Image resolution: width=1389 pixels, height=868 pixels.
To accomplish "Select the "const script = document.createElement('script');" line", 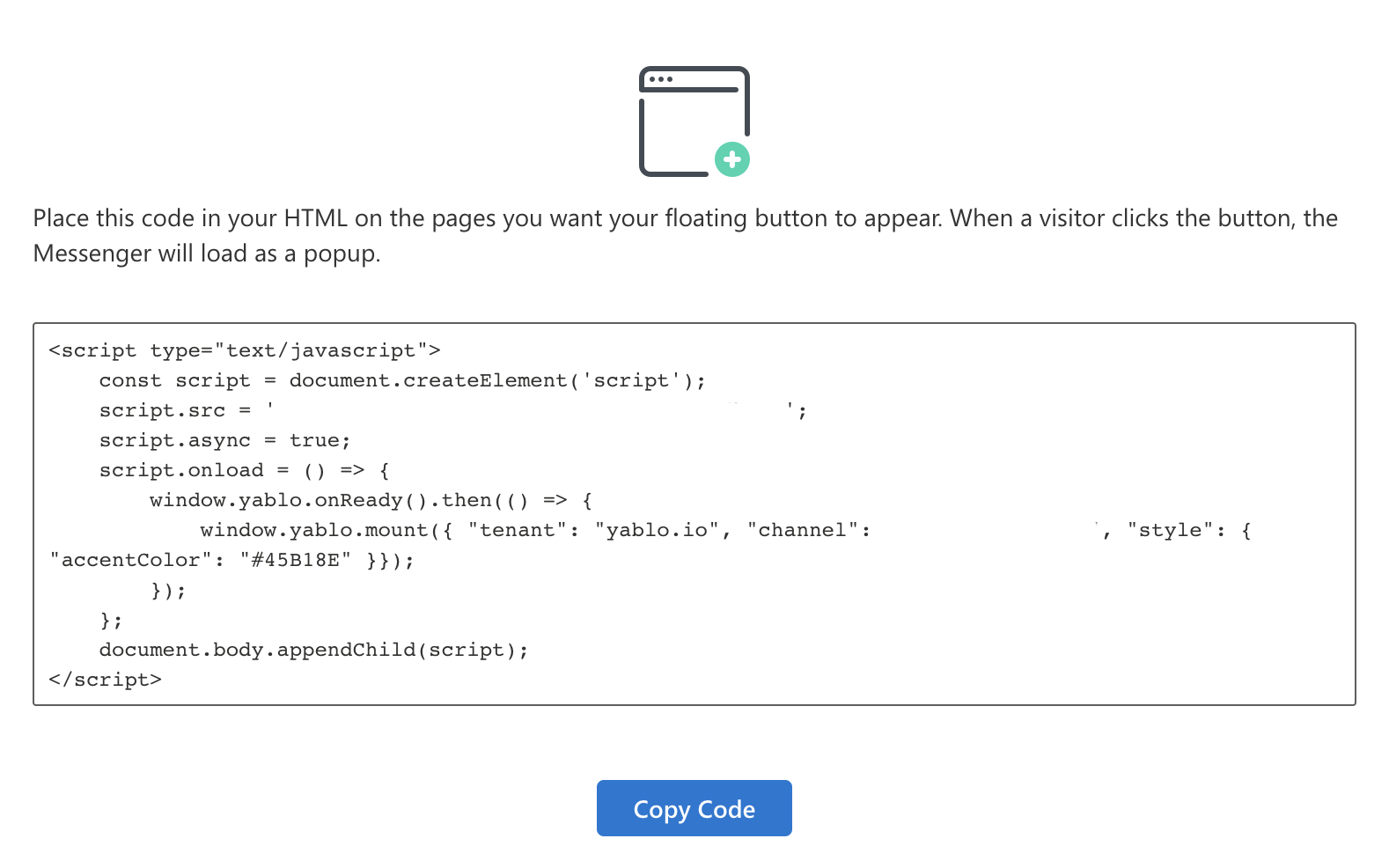I will click(x=402, y=380).
